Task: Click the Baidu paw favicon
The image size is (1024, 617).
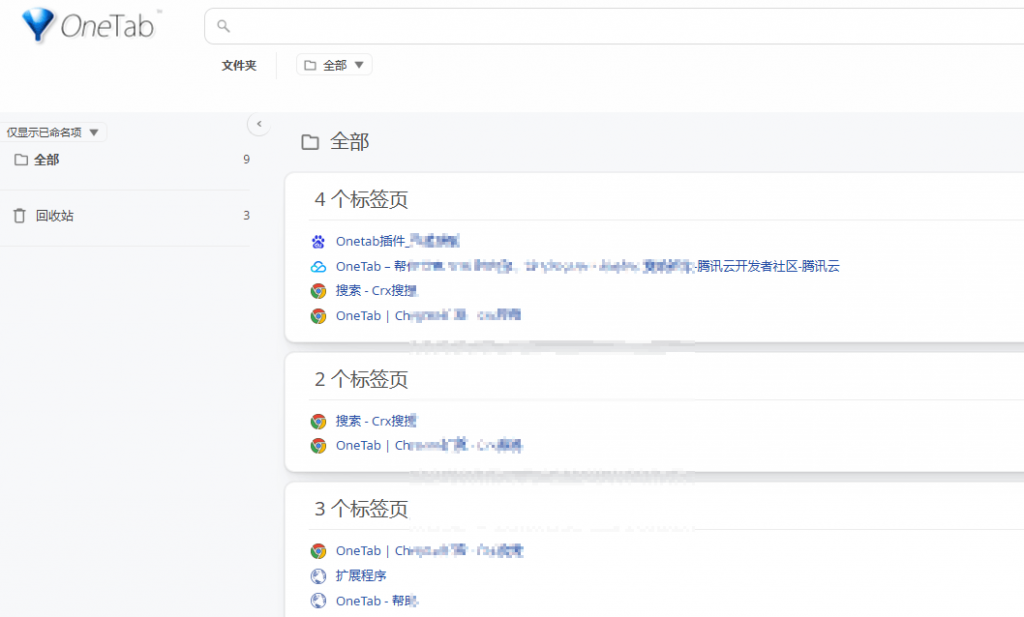Action: [x=318, y=241]
